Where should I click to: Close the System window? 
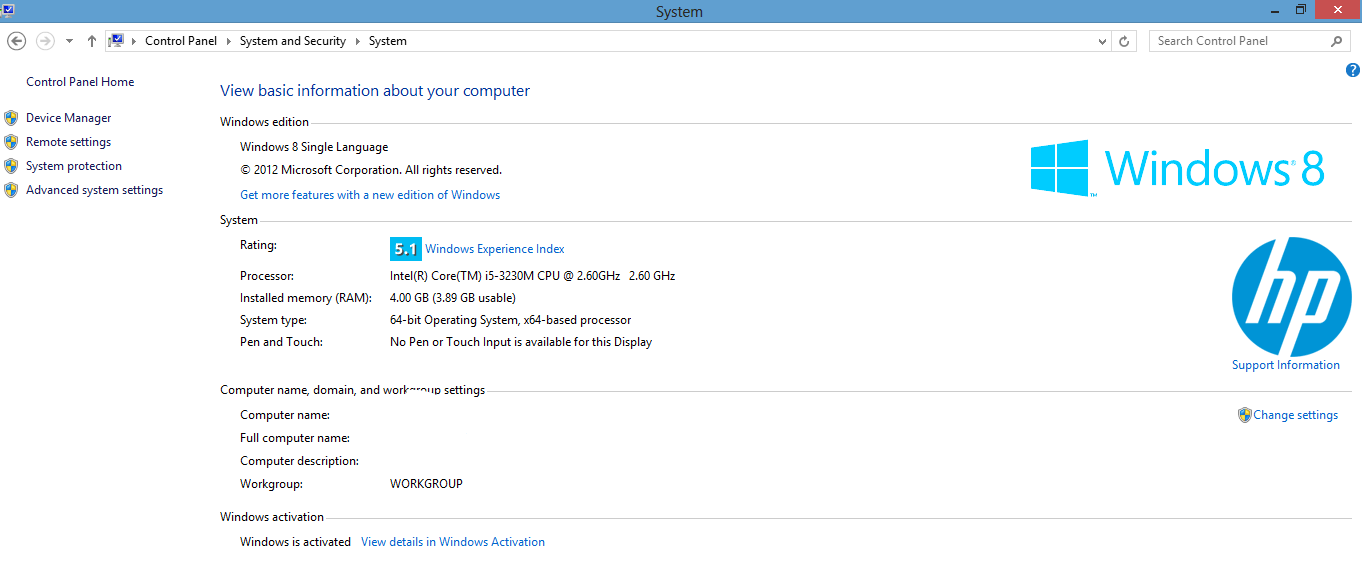[x=1338, y=9]
